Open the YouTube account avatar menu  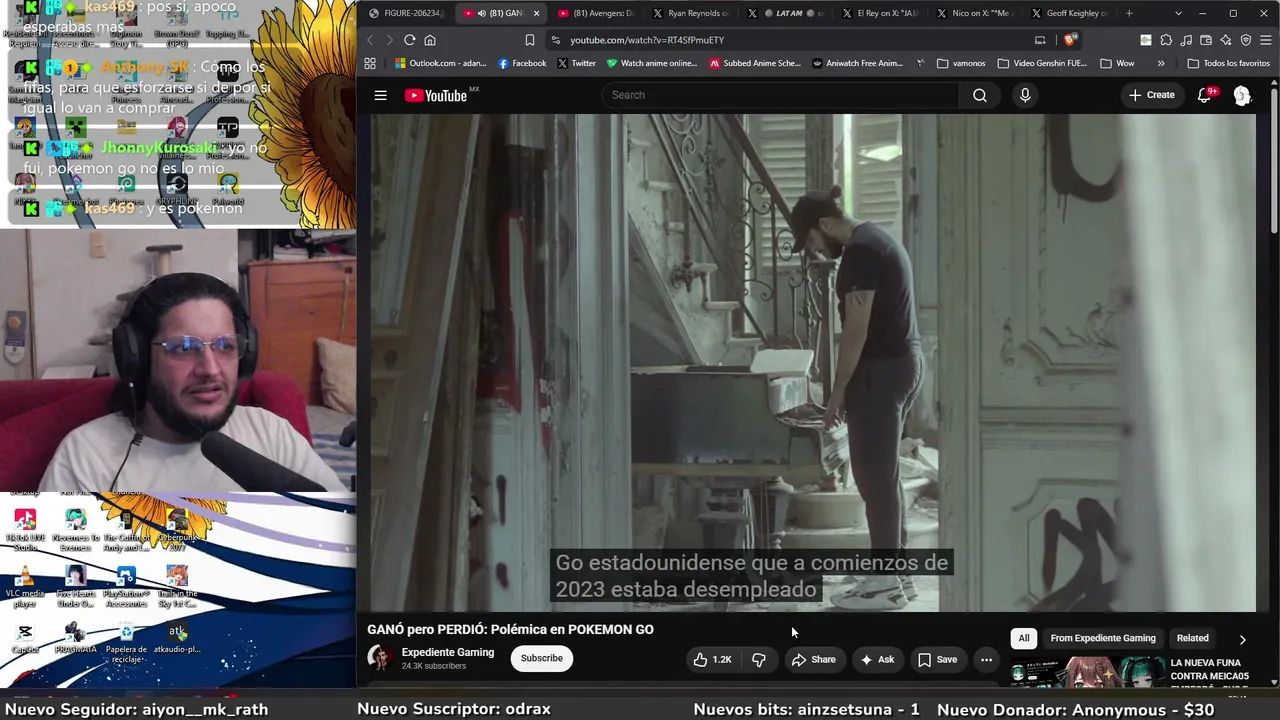point(1242,95)
